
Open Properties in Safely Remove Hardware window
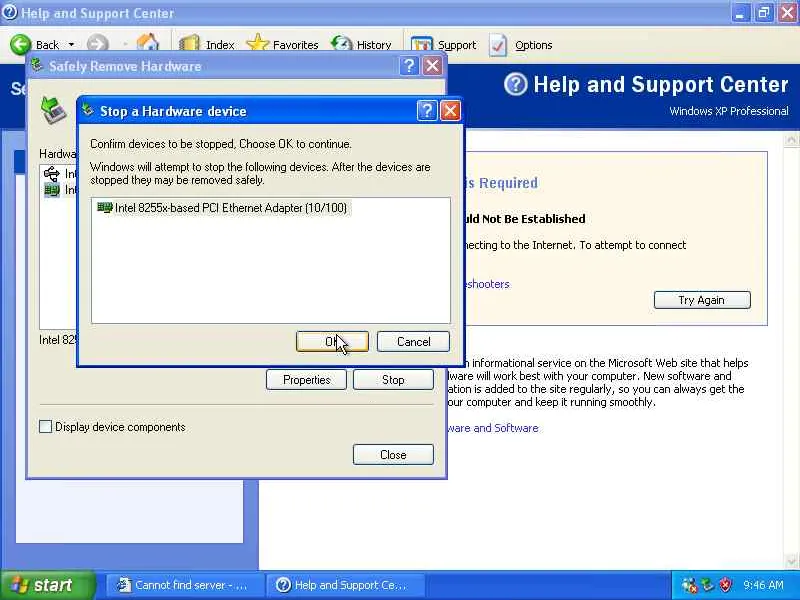click(306, 380)
